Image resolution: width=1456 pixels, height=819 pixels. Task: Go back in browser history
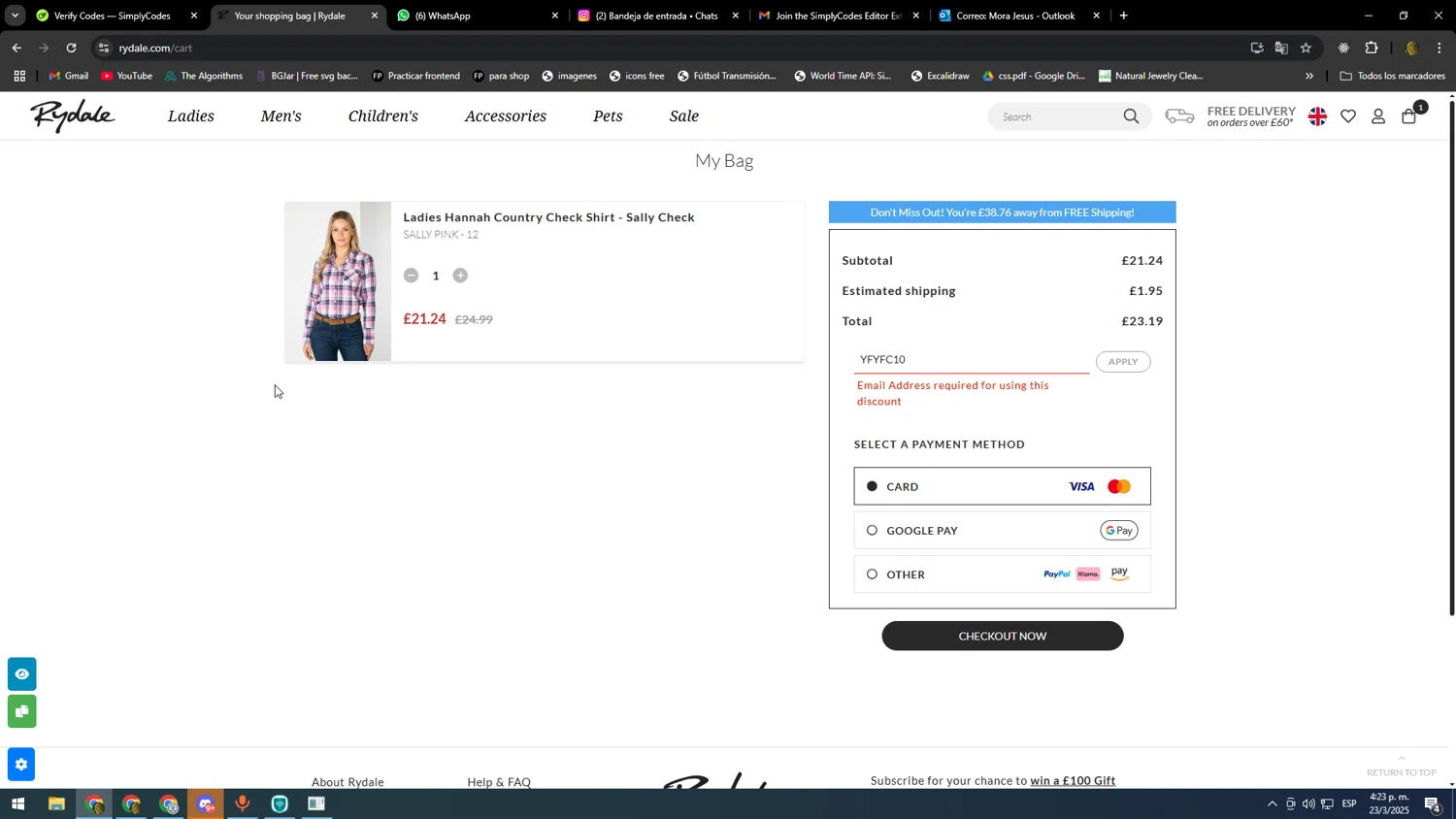(x=17, y=48)
